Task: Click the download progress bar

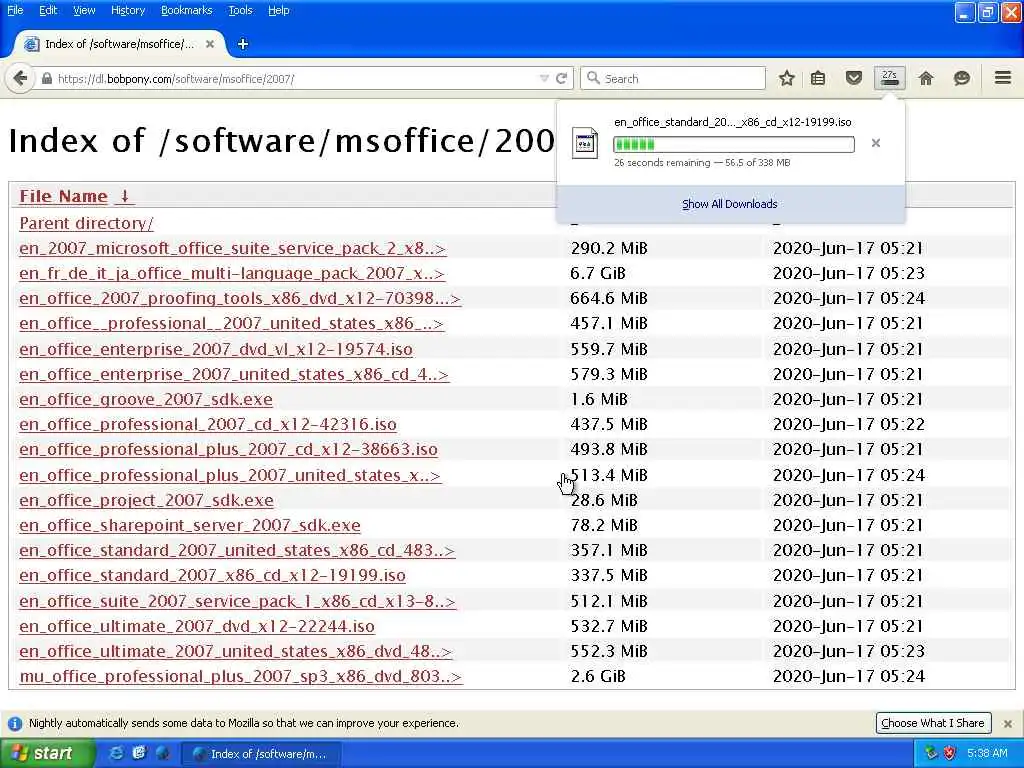Action: [733, 144]
